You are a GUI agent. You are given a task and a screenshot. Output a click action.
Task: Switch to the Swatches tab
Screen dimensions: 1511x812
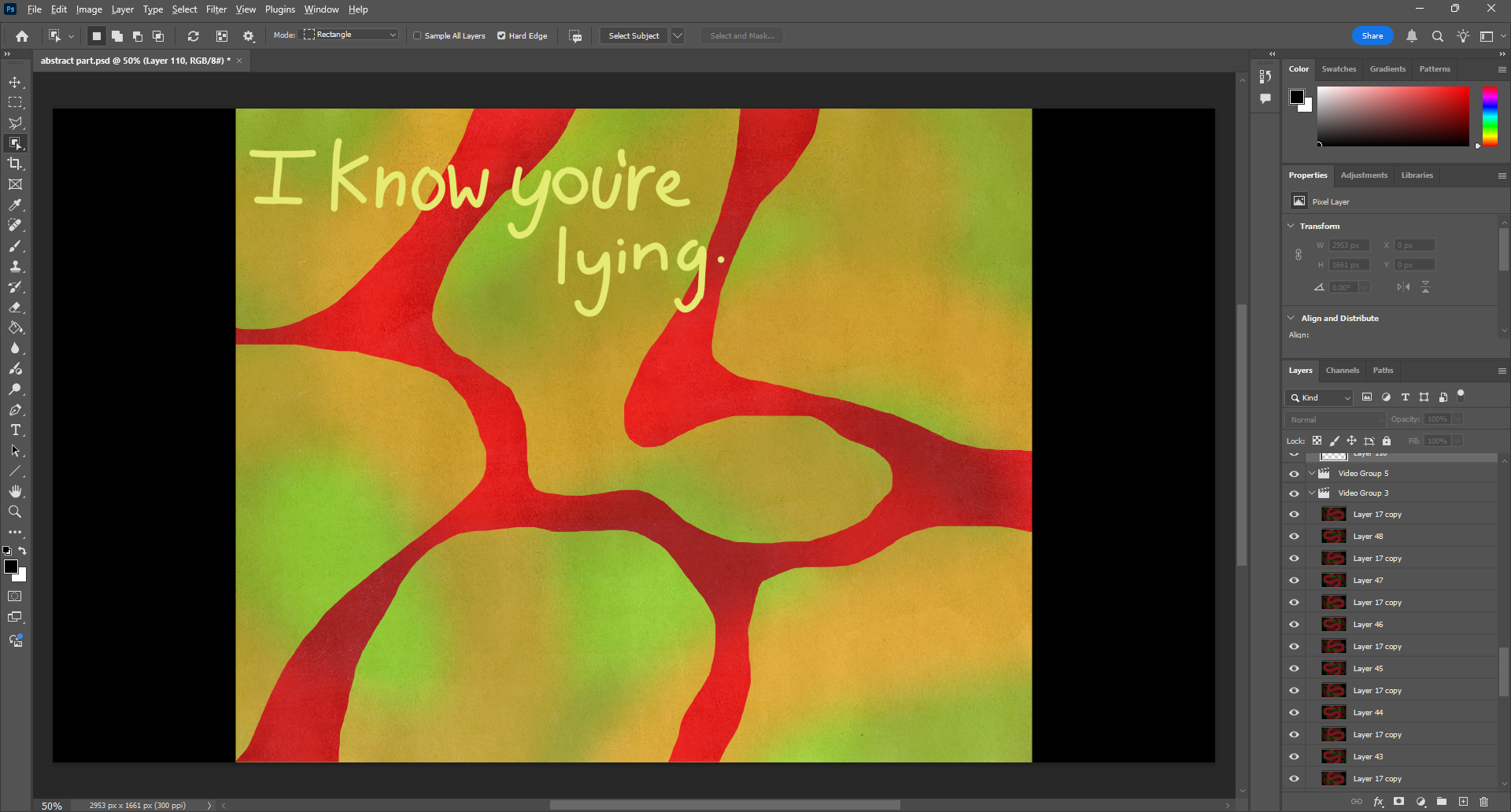1339,69
